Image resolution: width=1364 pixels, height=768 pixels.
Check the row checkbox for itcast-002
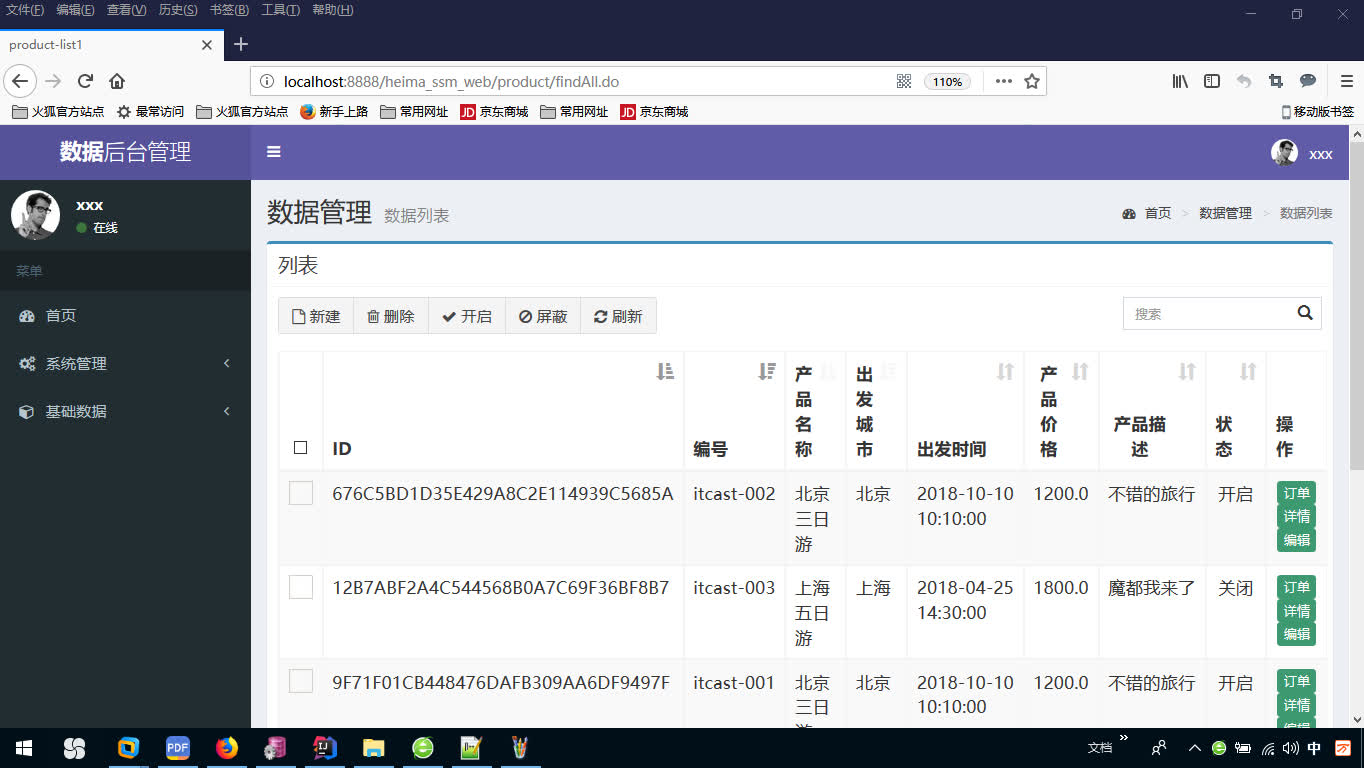[x=301, y=494]
